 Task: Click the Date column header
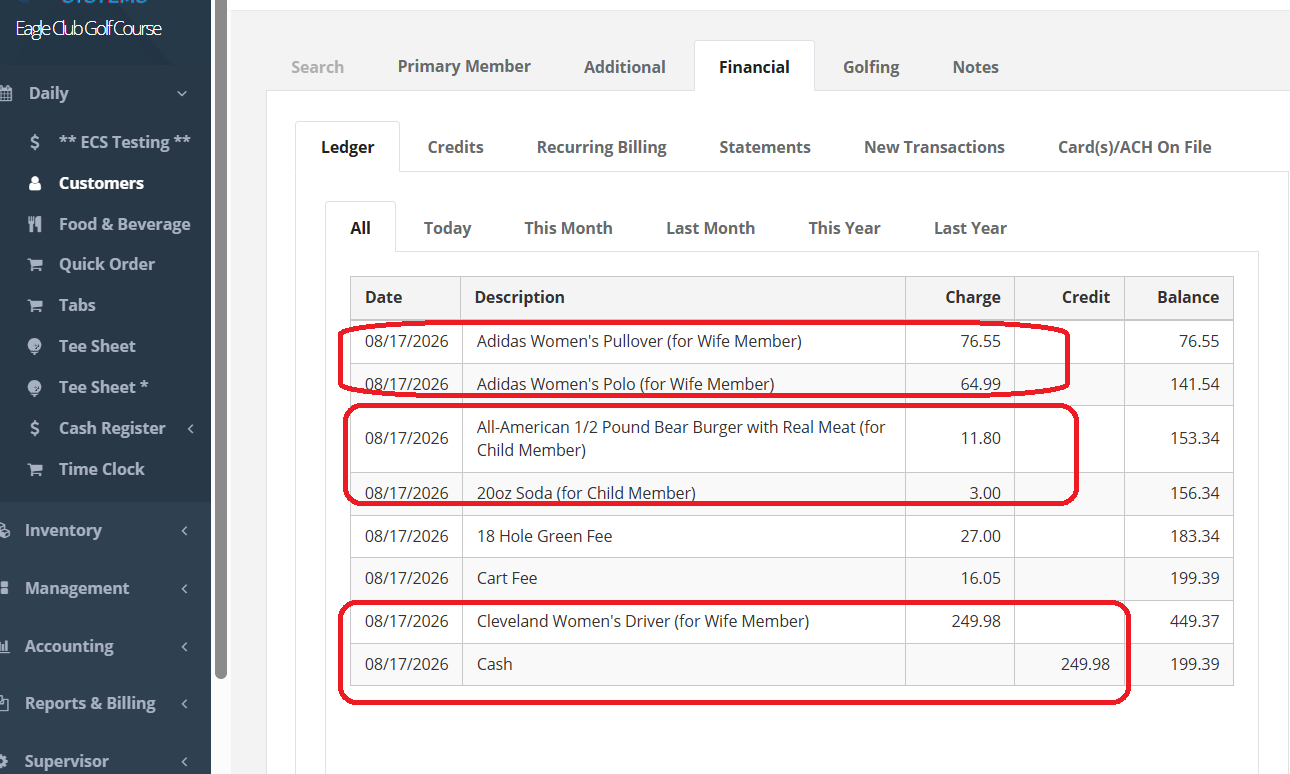click(406, 298)
